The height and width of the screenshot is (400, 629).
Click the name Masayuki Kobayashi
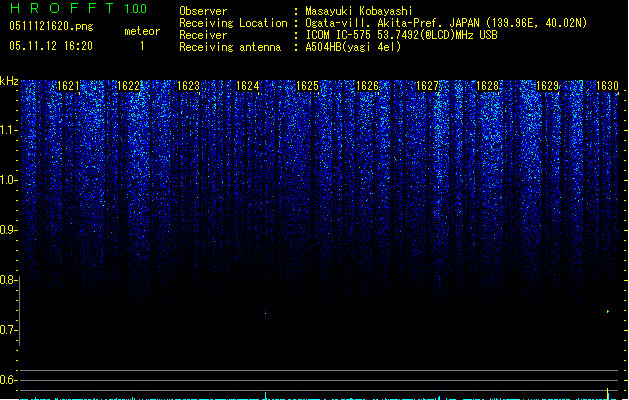(359, 11)
